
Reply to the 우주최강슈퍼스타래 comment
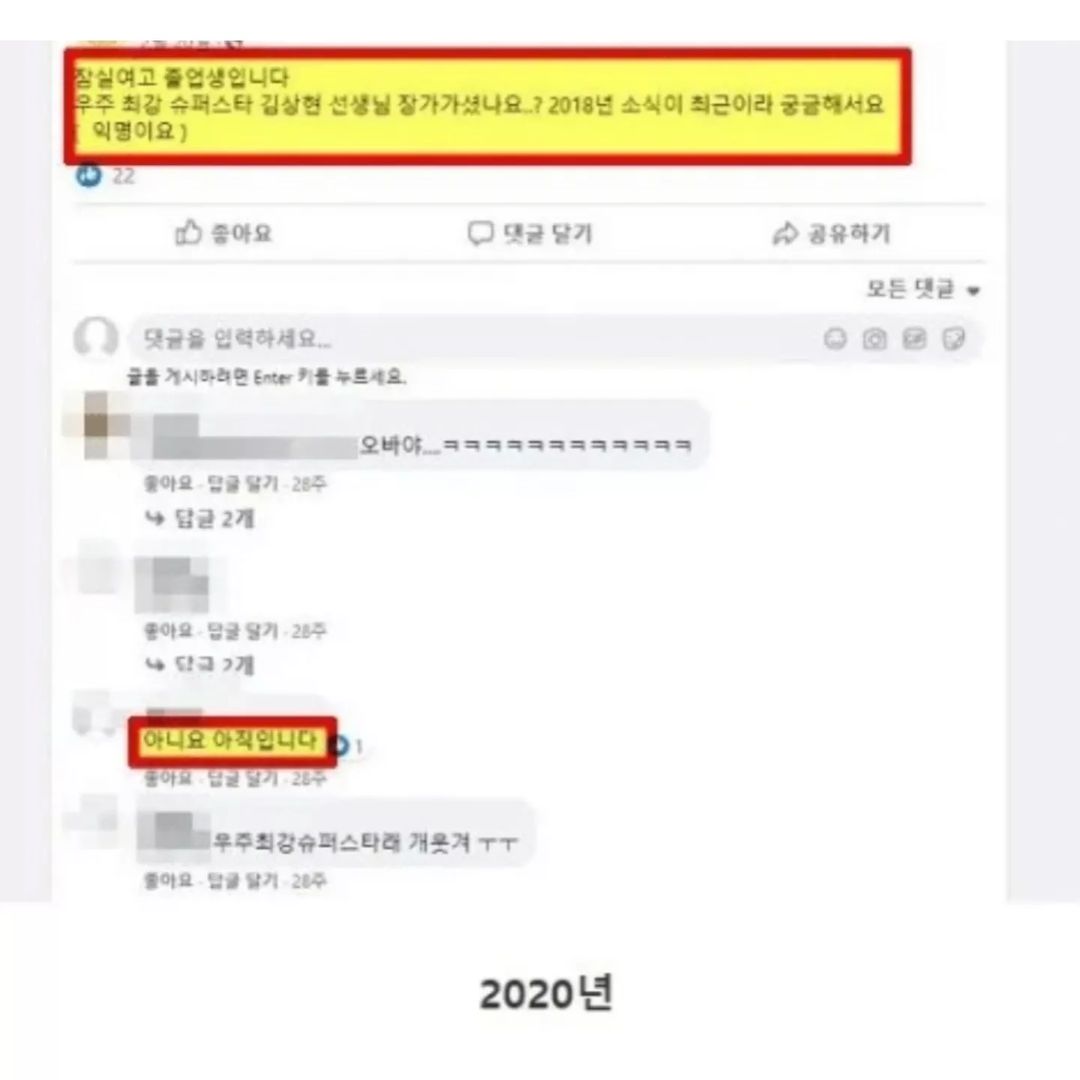[x=243, y=880]
